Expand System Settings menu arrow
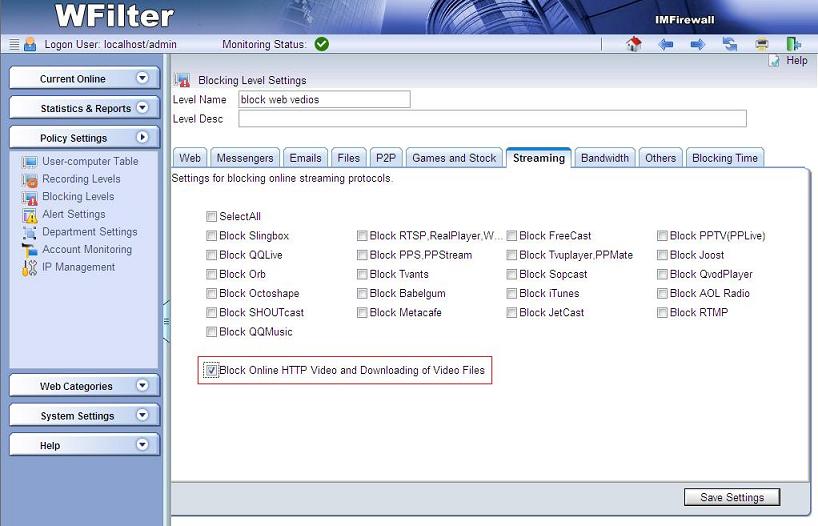The width and height of the screenshot is (818, 526). (142, 415)
